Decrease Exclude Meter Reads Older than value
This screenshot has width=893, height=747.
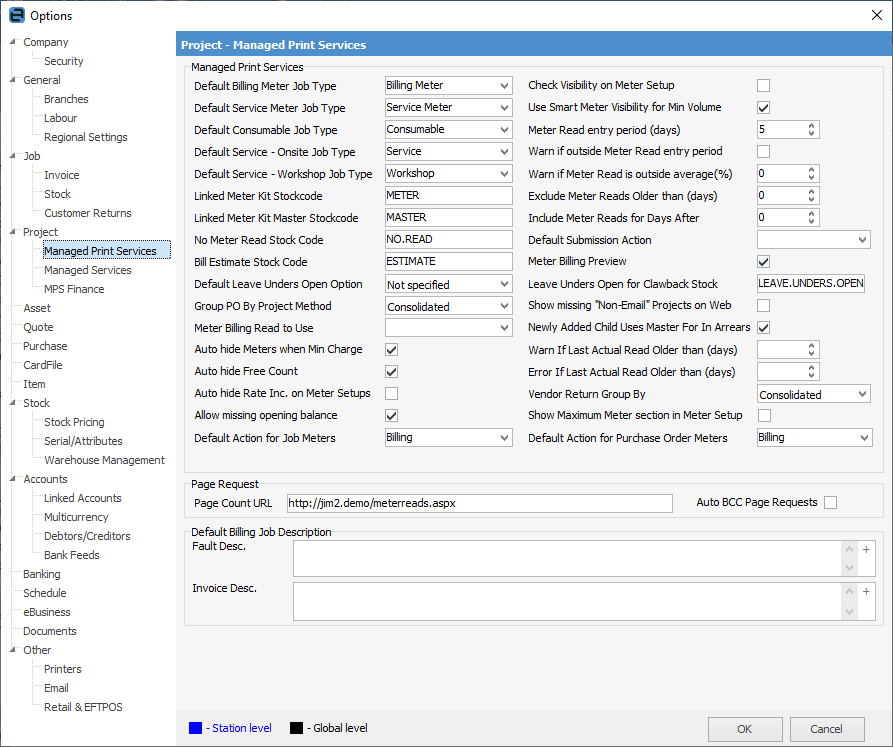pyautogui.click(x=811, y=200)
